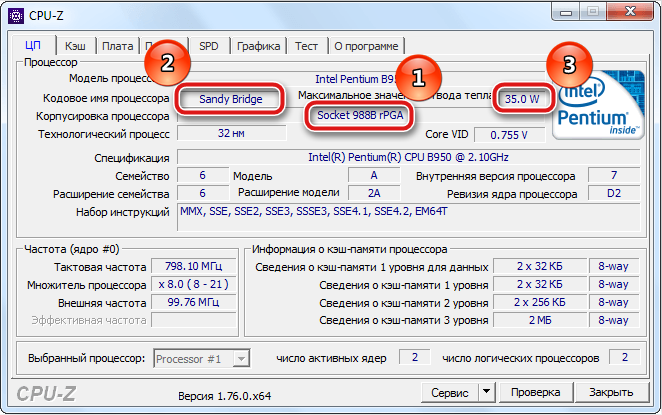Image resolution: width=662 pixels, height=415 pixels.
Task: Click the 32 нм technology value
Action: [231, 133]
